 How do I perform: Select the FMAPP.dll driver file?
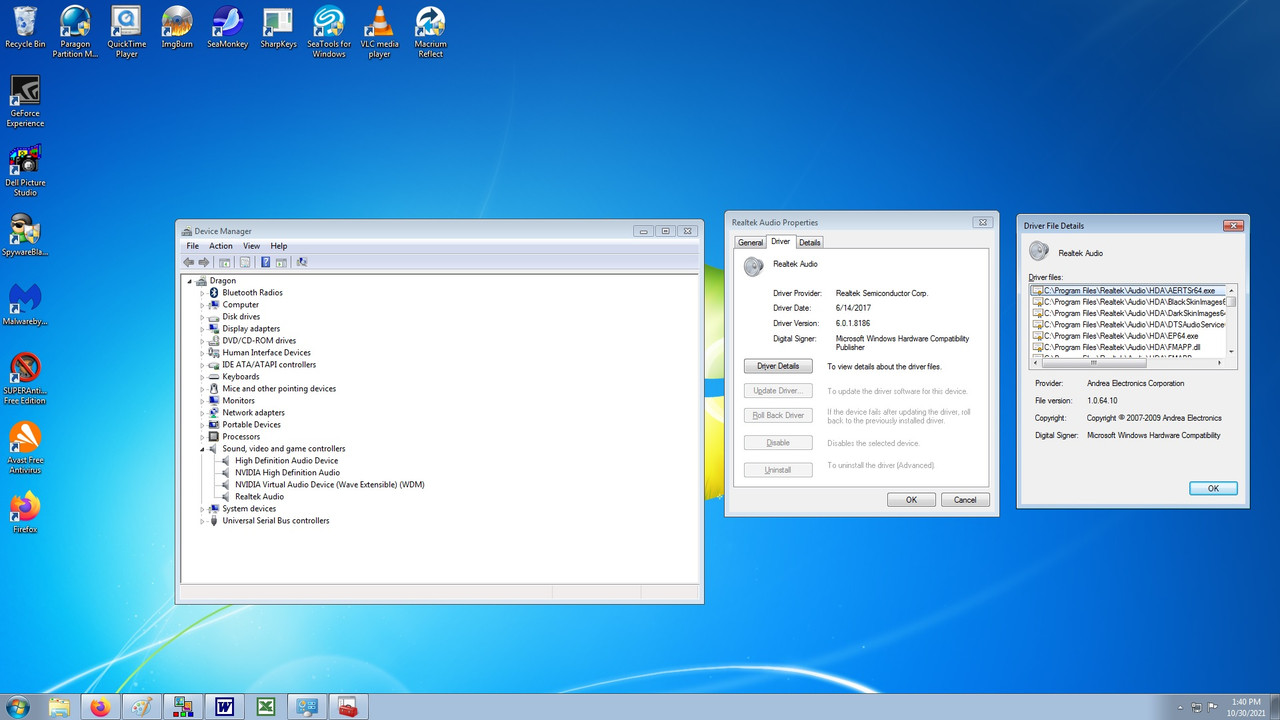tap(1121, 347)
